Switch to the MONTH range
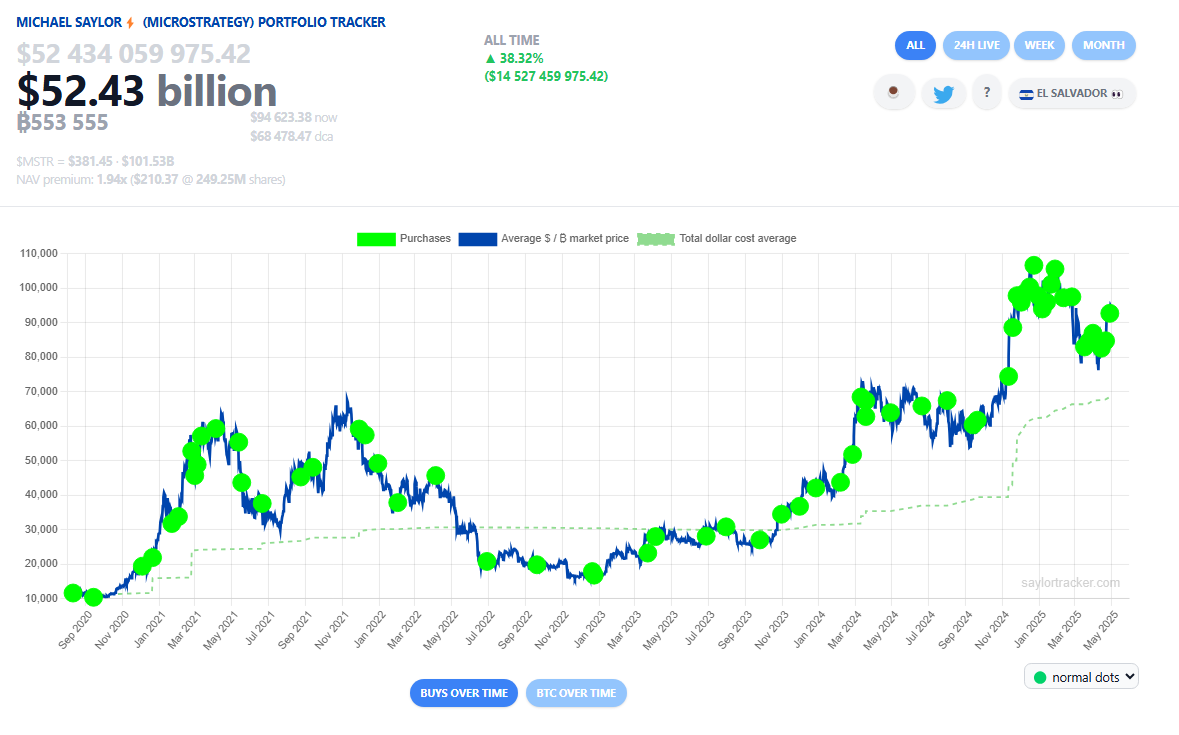Viewport: 1179px width, 735px height. (1103, 45)
